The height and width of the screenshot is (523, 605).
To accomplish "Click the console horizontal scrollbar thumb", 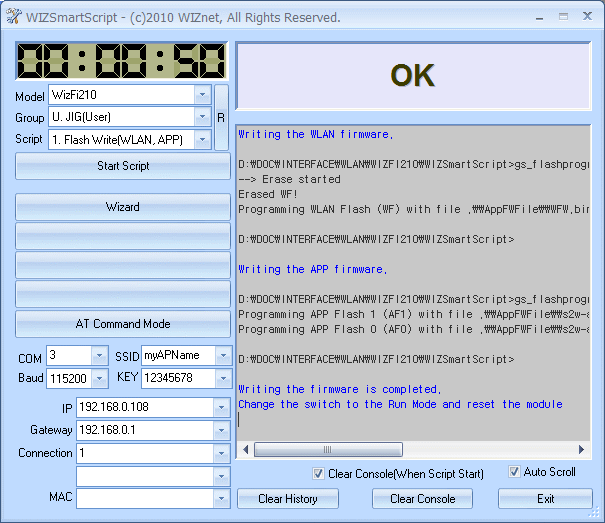I will [328, 450].
